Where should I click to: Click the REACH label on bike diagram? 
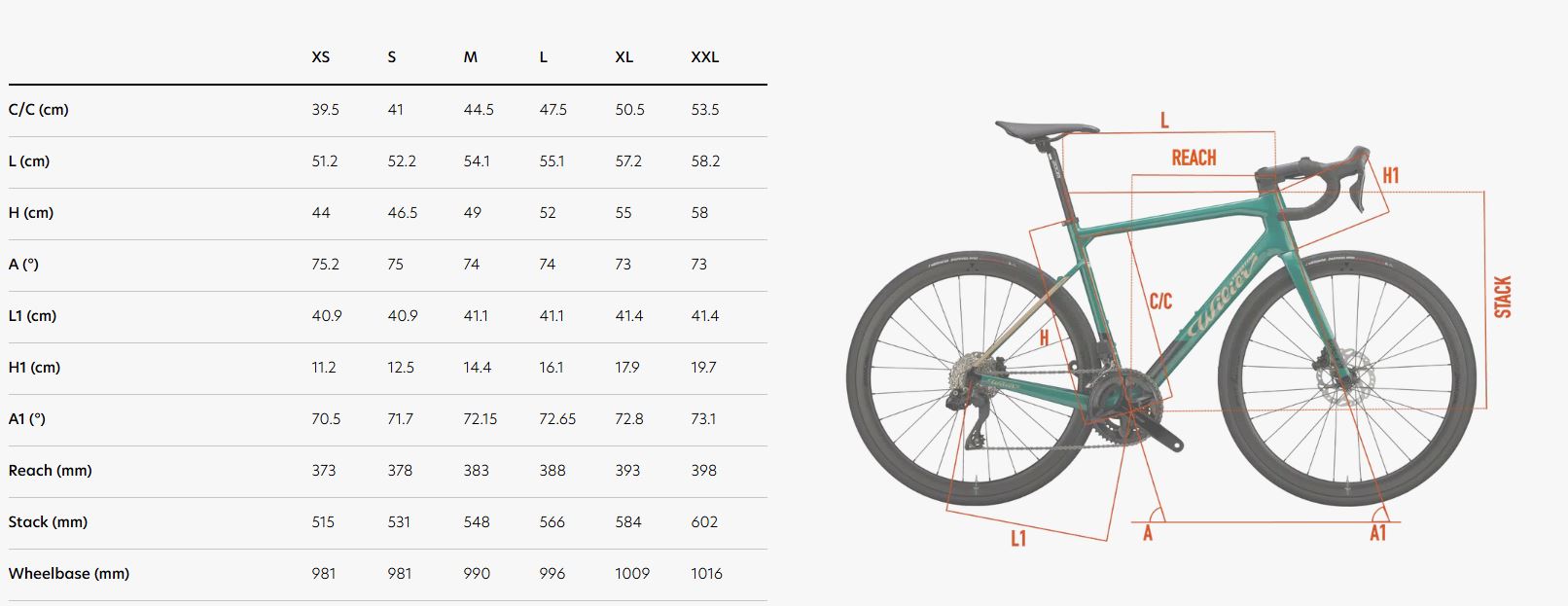coord(1194,158)
